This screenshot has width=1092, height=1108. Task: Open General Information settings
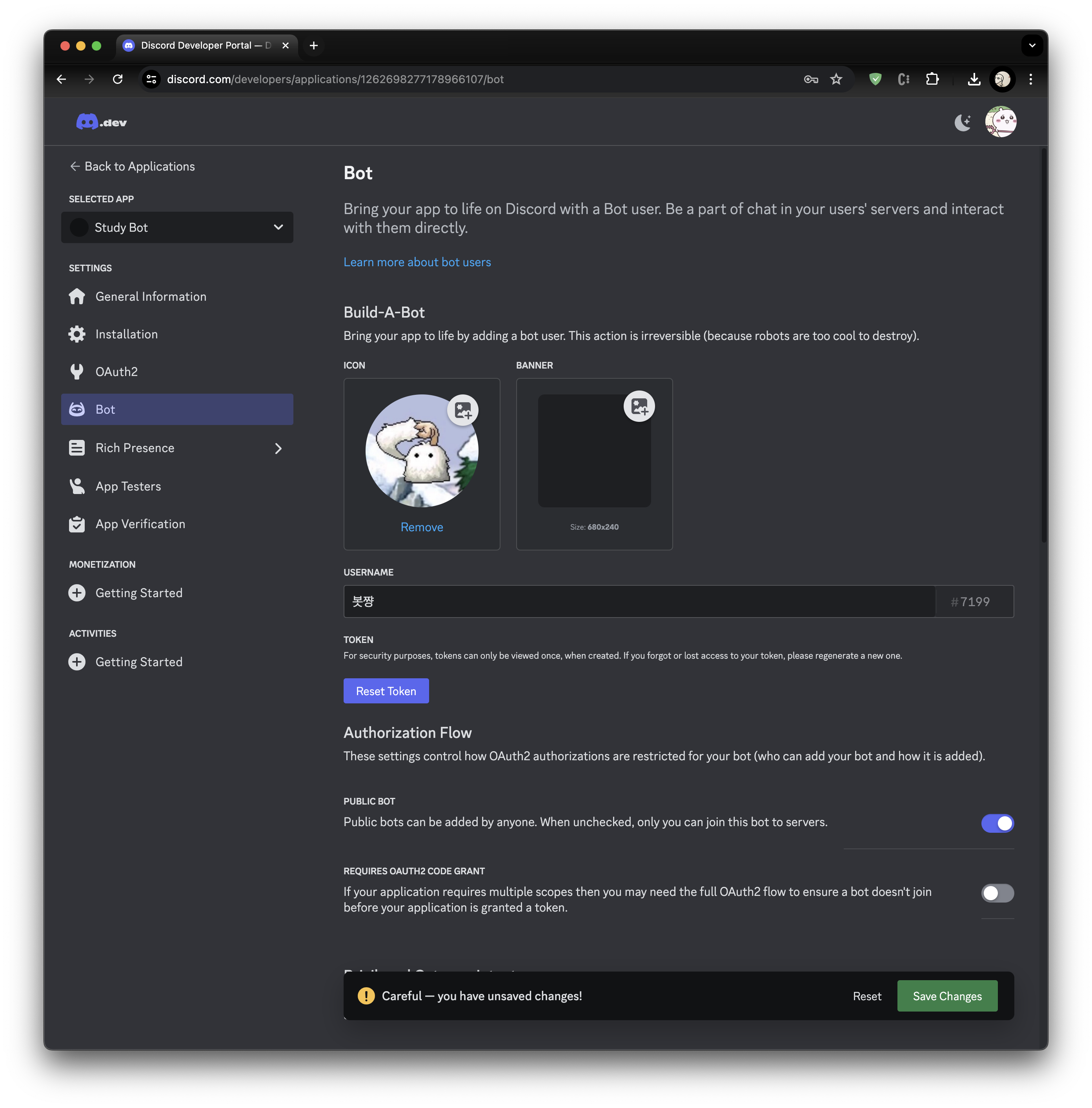click(177, 296)
